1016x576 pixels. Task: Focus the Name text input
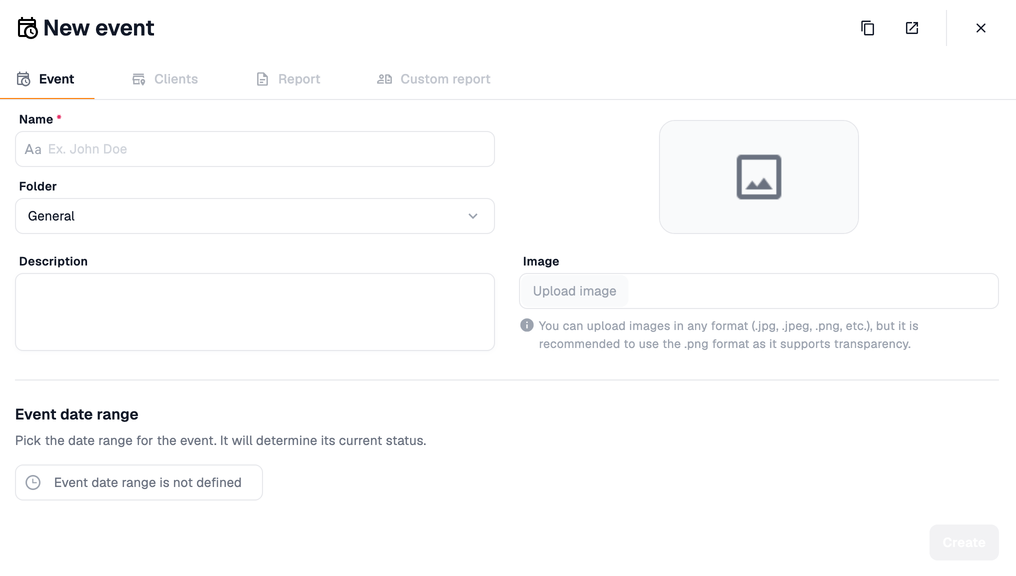[265, 149]
